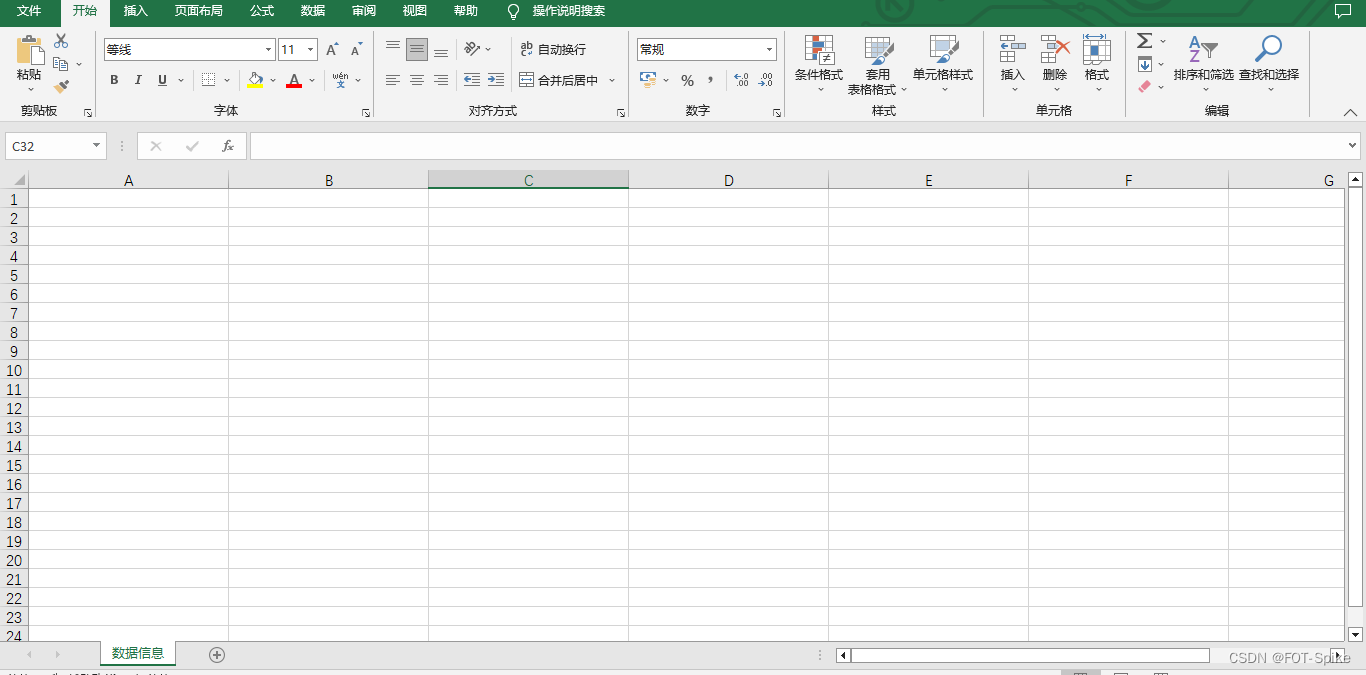The height and width of the screenshot is (675, 1366).
Task: Align text right
Action: (441, 80)
